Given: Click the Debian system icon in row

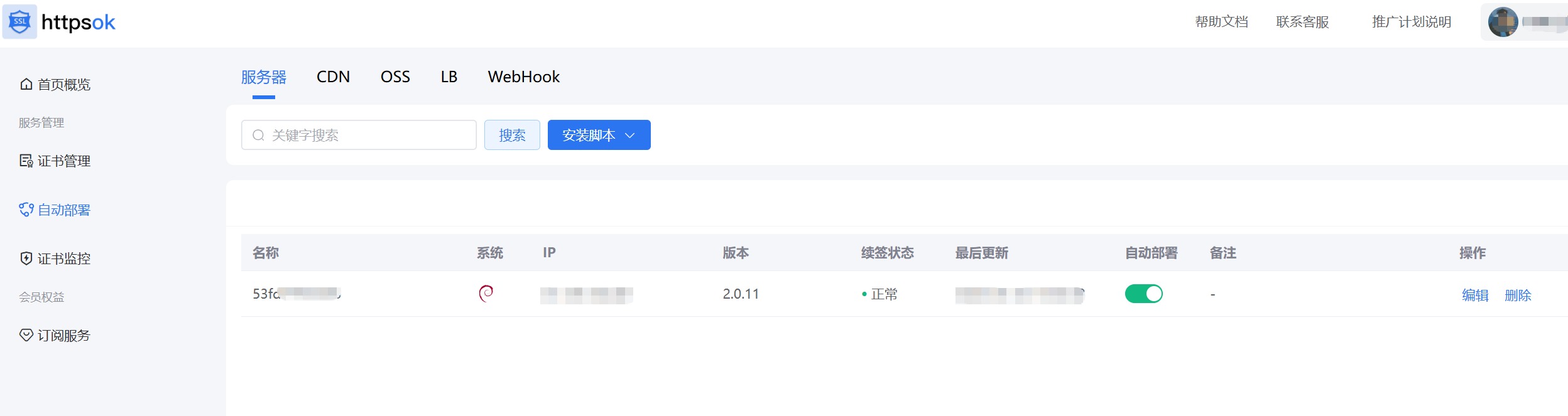Looking at the screenshot, I should click(x=486, y=294).
